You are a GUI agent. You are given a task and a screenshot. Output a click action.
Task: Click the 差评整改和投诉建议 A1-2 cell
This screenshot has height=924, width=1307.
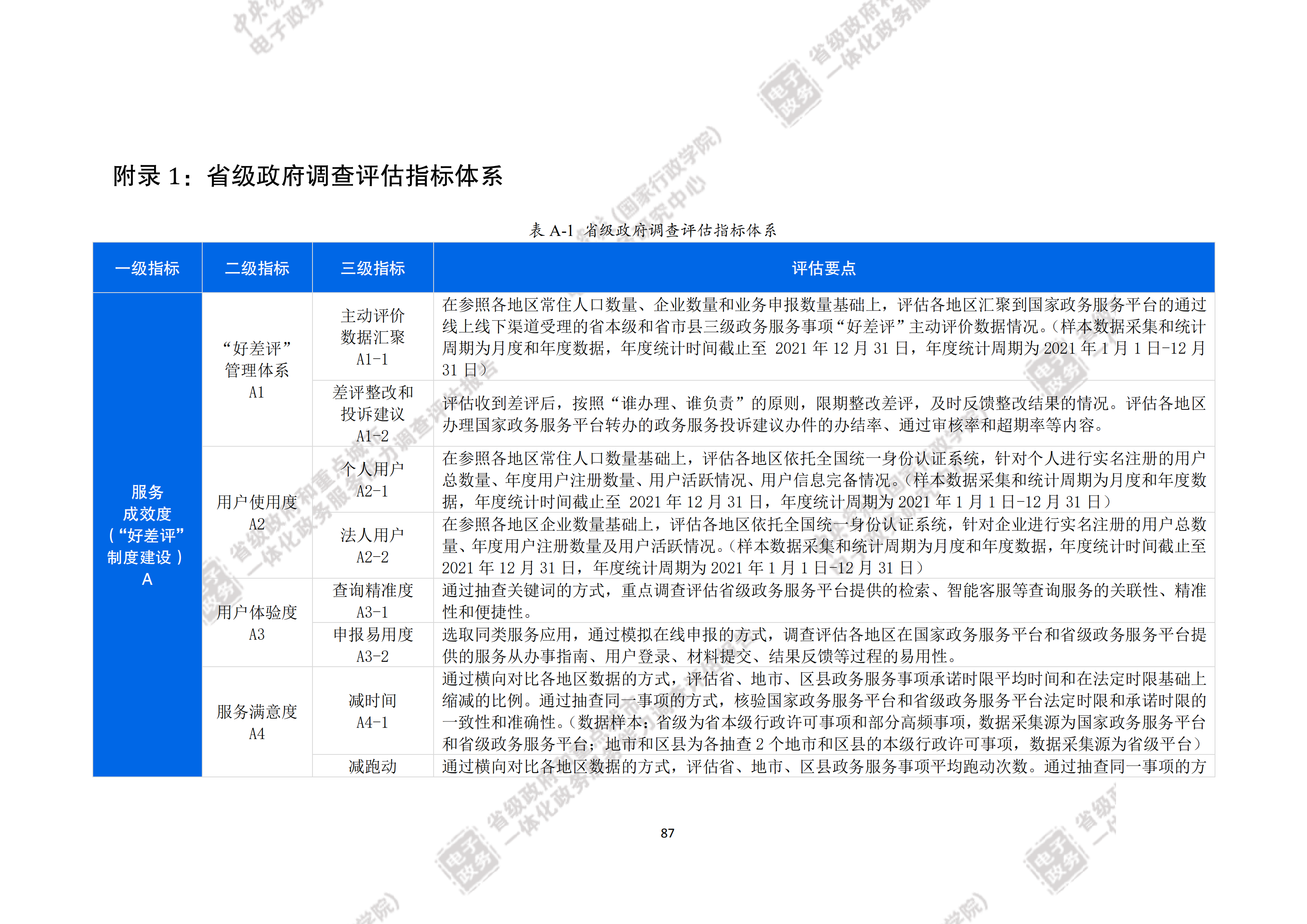(372, 414)
